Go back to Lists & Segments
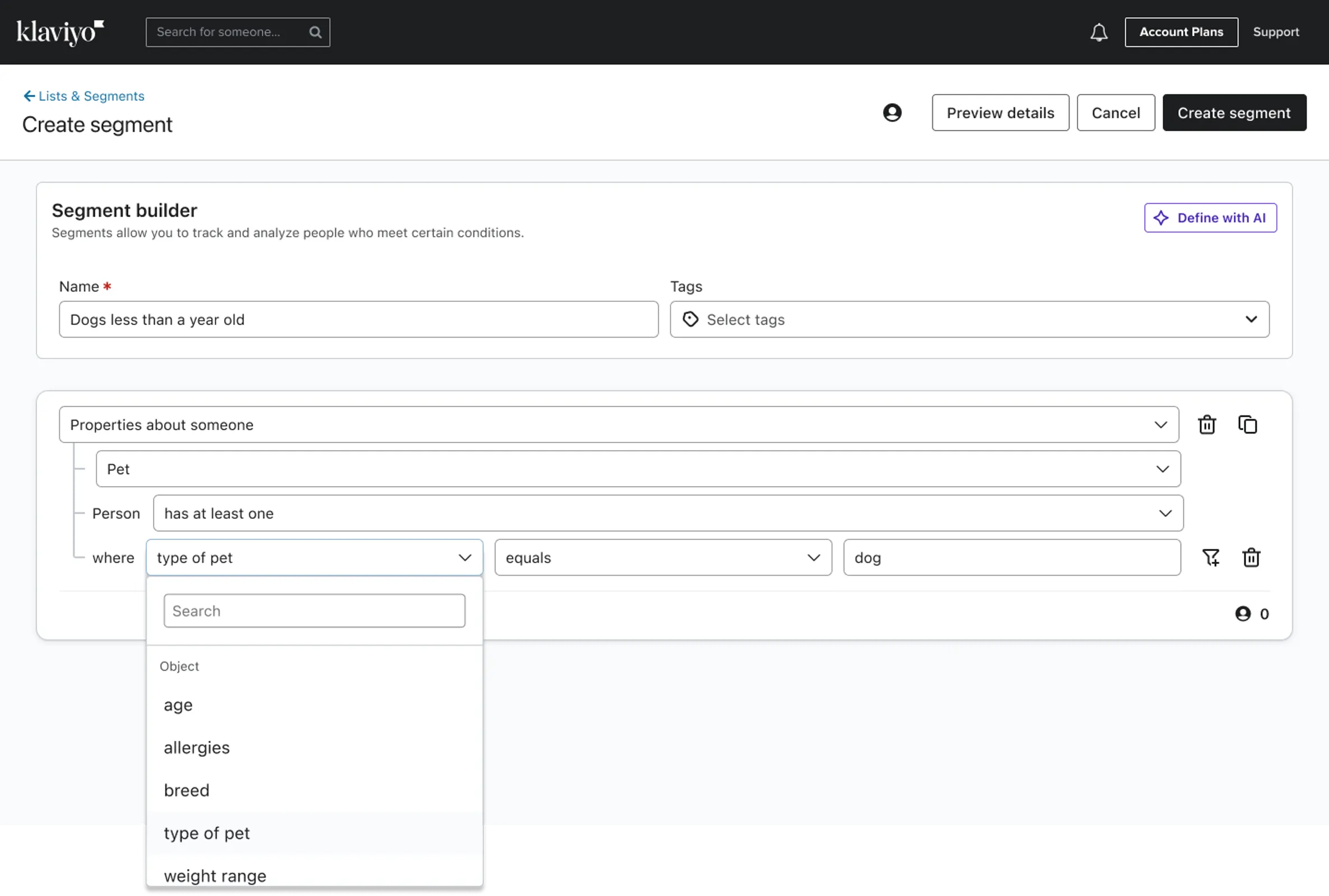Image resolution: width=1329 pixels, height=896 pixels. (x=84, y=96)
